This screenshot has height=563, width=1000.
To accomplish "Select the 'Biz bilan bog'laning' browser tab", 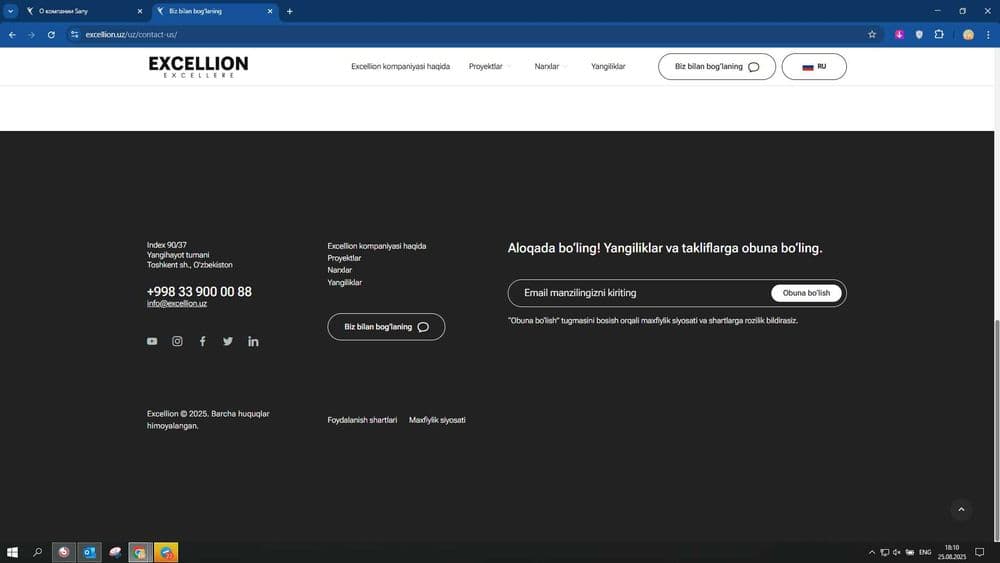I will pos(216,11).
